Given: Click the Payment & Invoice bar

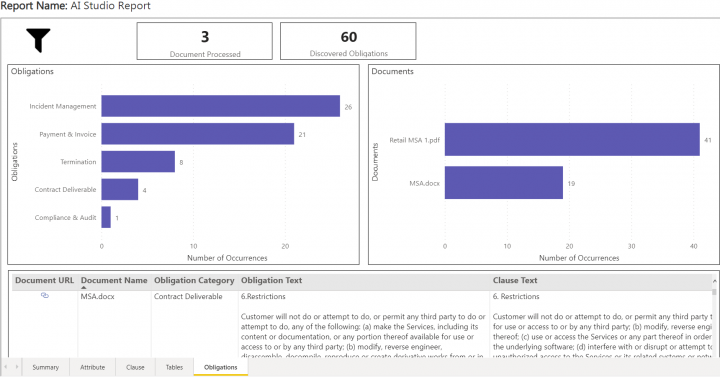Looking at the screenshot, I should click(x=197, y=134).
